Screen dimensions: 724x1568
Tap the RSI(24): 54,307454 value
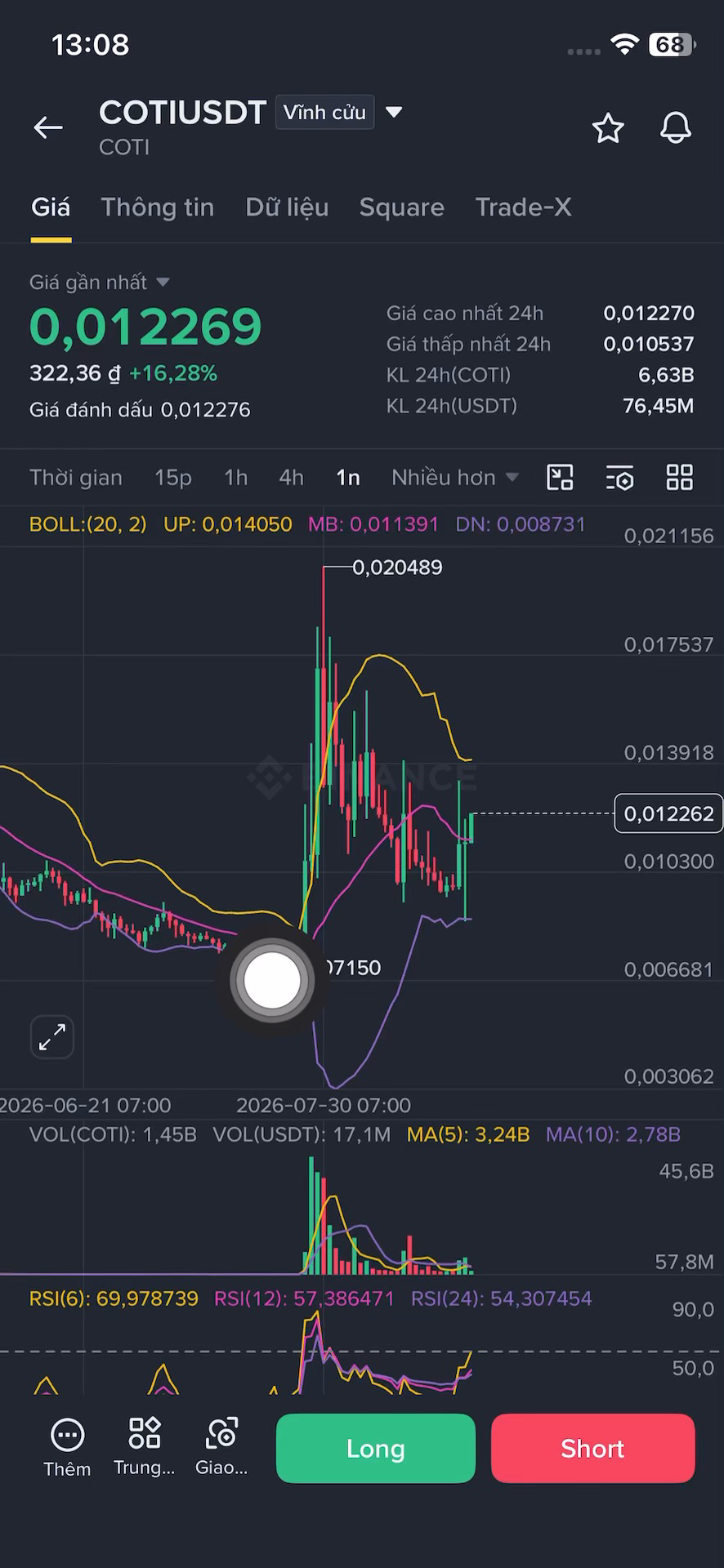tap(501, 1298)
